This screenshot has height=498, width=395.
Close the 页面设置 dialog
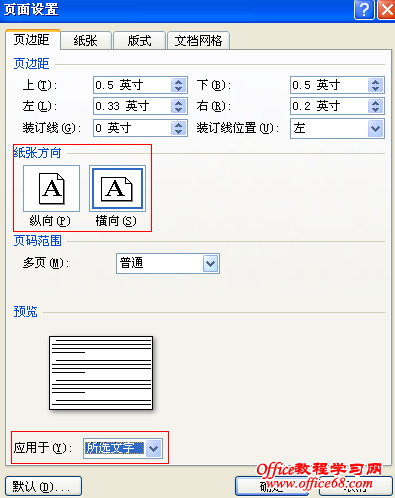pyautogui.click(x=387, y=10)
